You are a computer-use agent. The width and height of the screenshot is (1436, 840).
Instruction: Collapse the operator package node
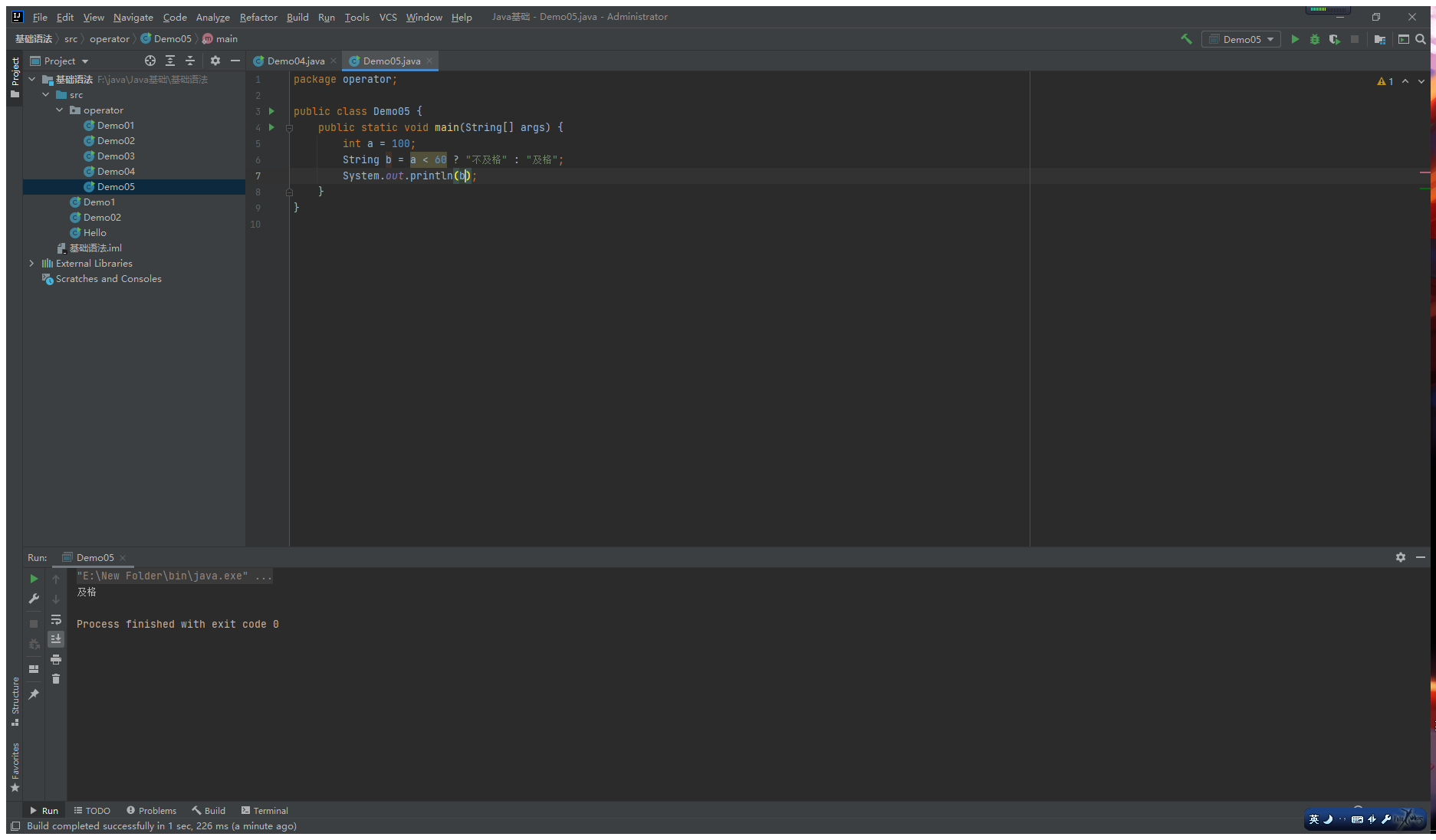click(x=60, y=110)
